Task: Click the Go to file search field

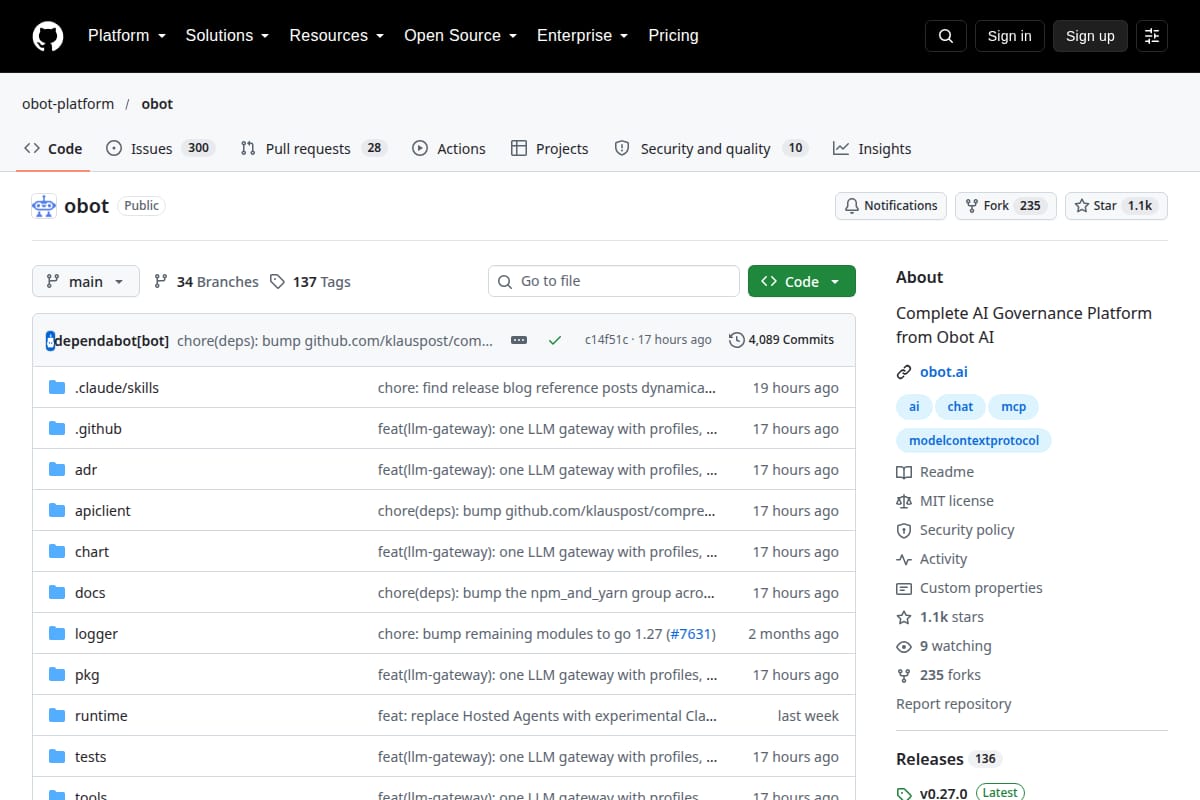Action: point(614,282)
